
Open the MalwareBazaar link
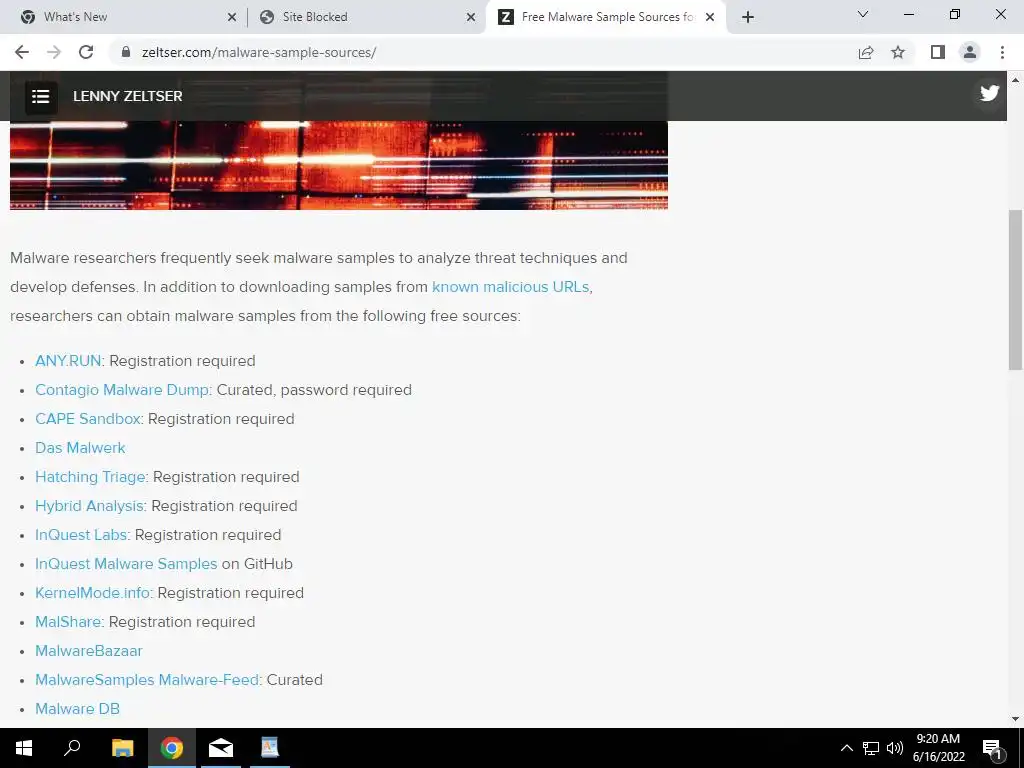(89, 650)
